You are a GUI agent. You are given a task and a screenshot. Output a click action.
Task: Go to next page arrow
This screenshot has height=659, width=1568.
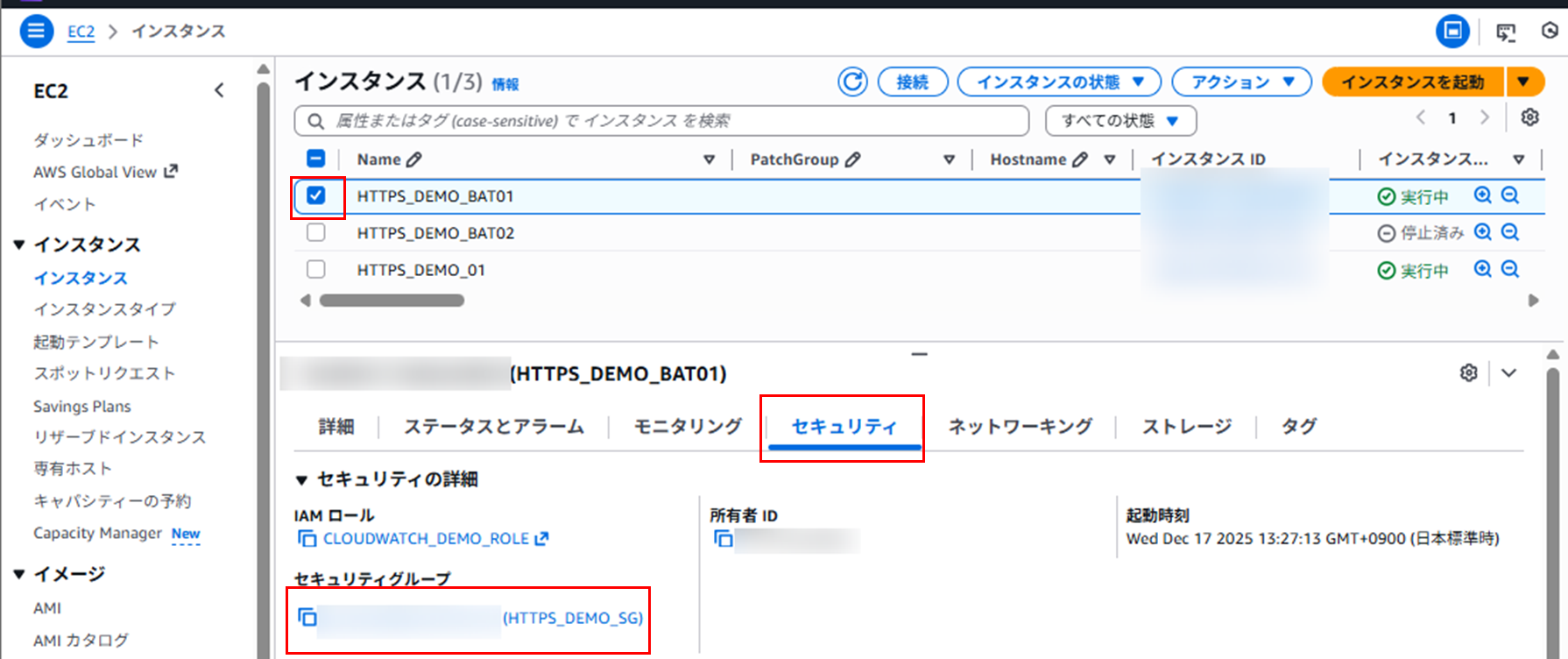tap(1484, 117)
